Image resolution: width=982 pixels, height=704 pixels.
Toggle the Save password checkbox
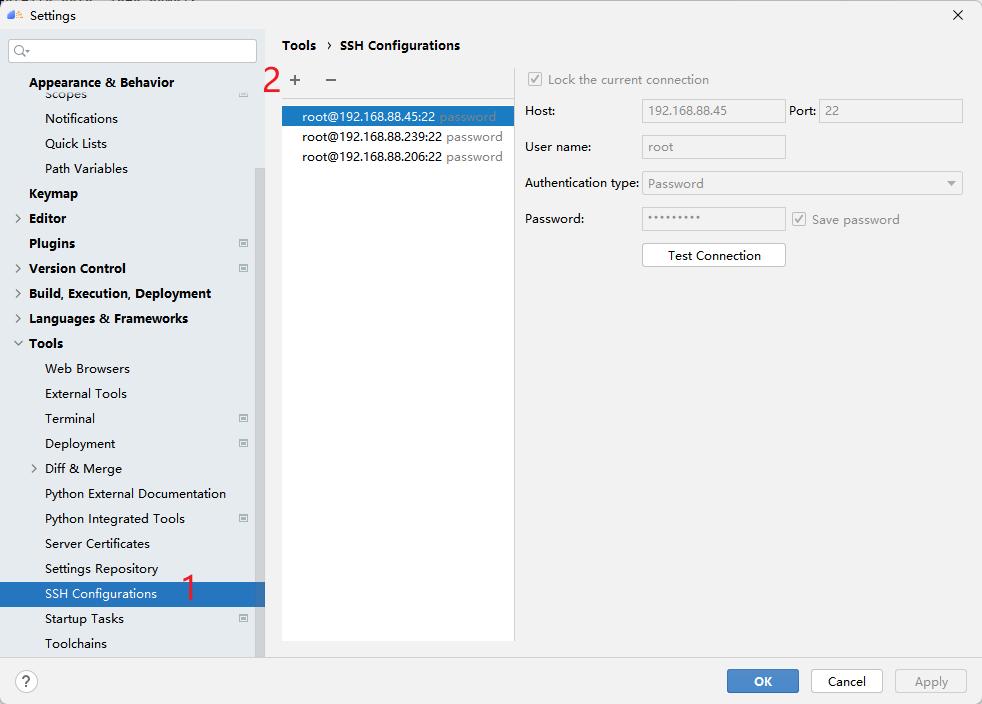pos(798,219)
